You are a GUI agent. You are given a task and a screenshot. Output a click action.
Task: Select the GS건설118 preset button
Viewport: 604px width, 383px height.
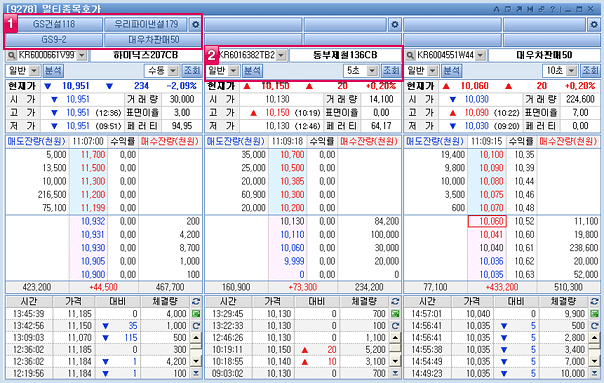coord(54,25)
